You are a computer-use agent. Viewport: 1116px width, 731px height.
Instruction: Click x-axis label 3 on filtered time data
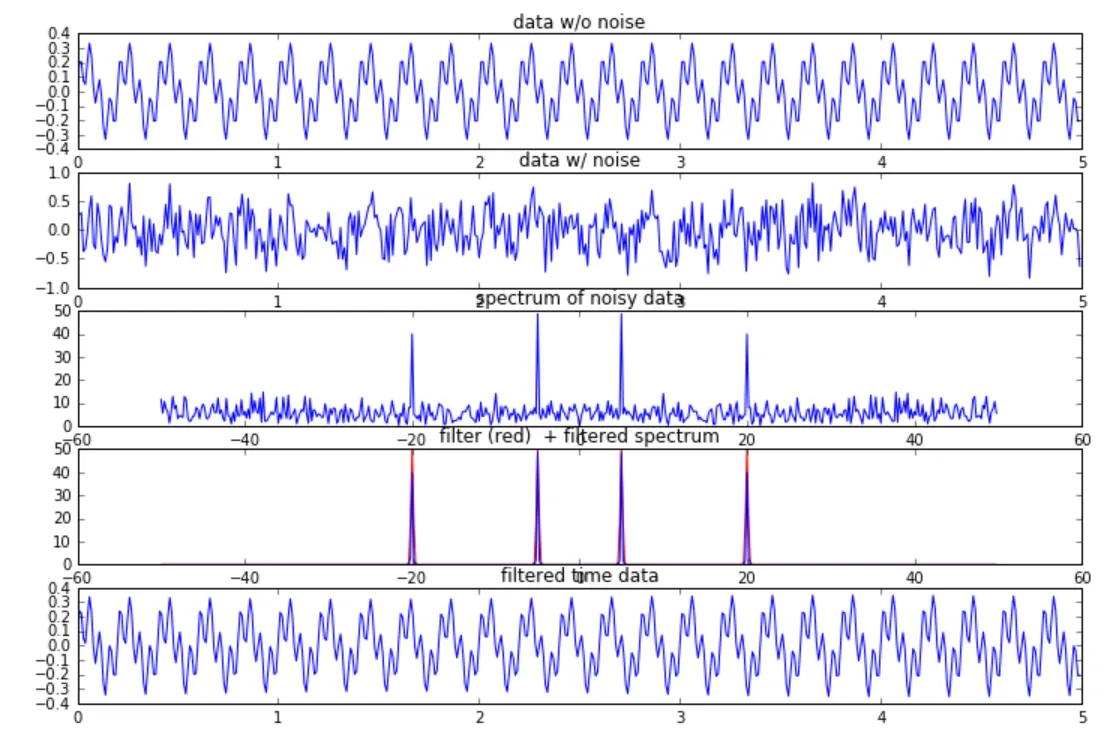point(680,717)
